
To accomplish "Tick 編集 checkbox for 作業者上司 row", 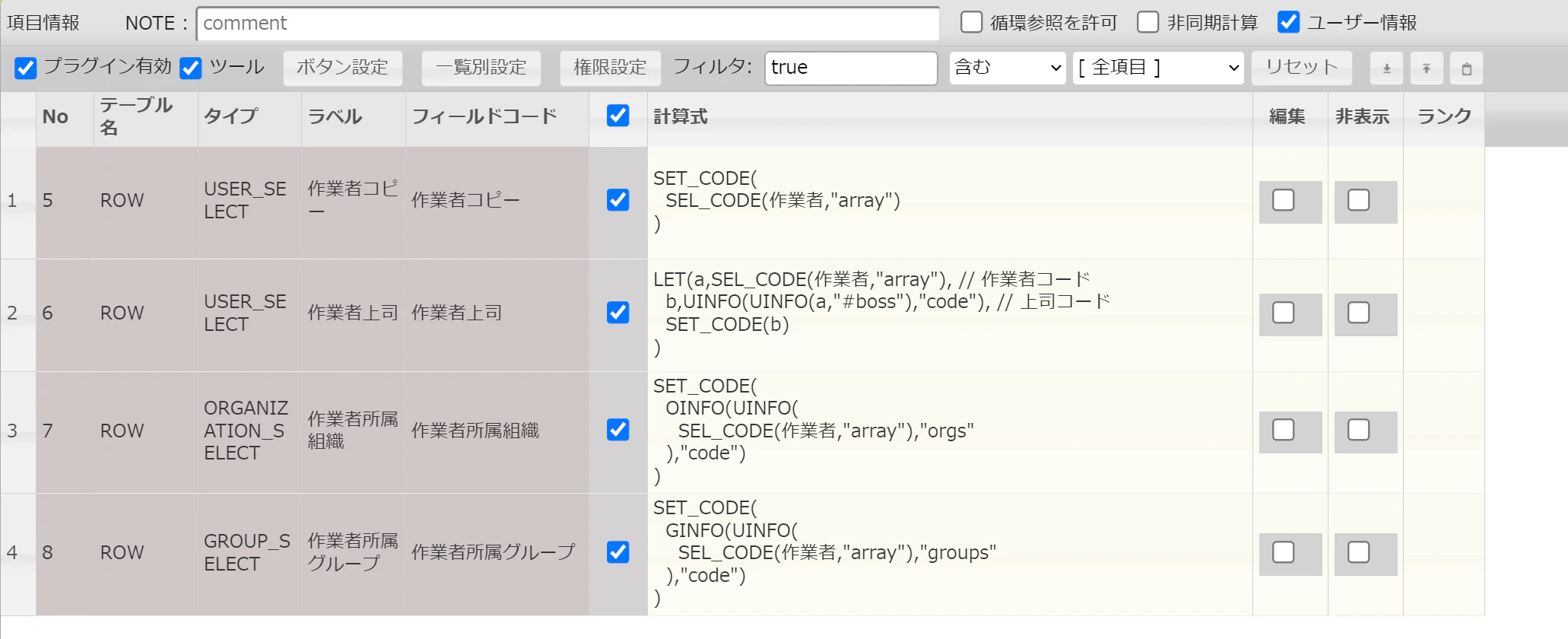I will coord(1284,313).
